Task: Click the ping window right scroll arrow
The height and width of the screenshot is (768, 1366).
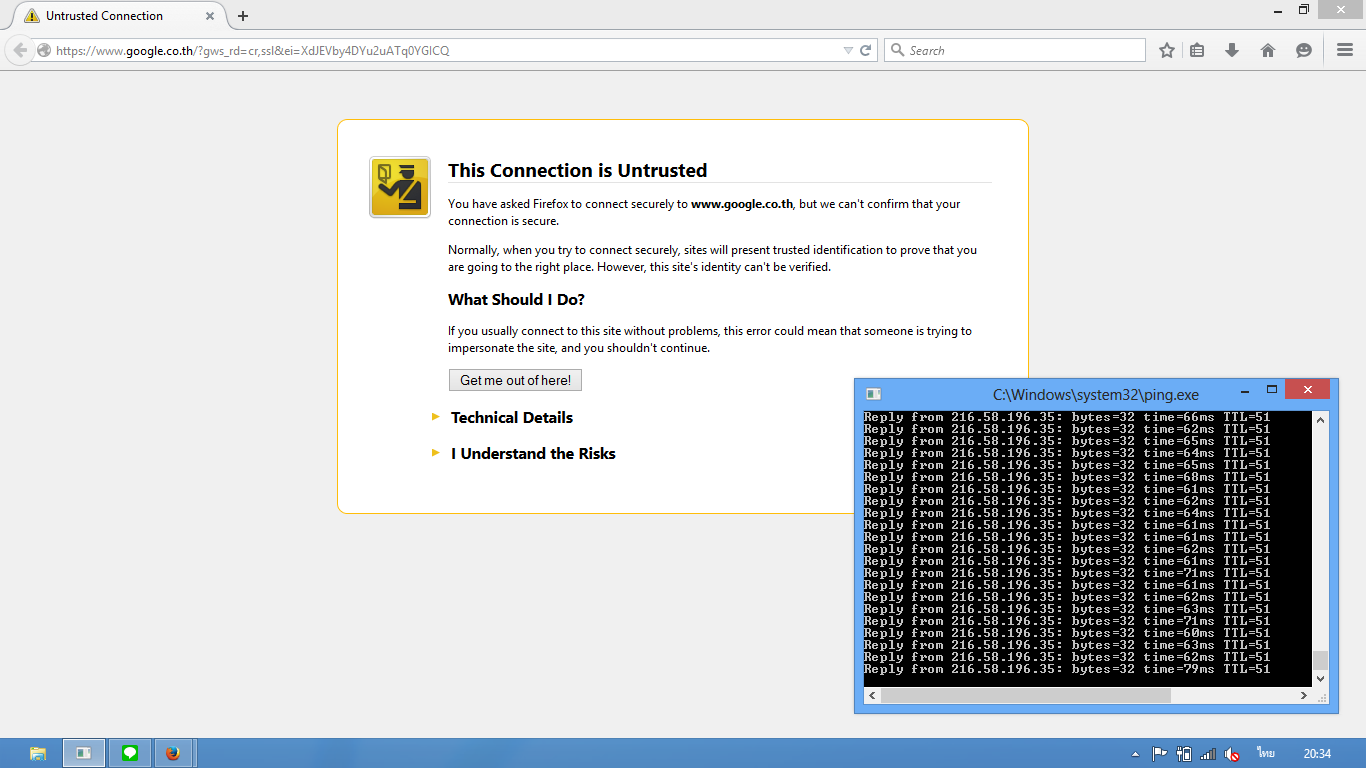Action: point(1304,695)
